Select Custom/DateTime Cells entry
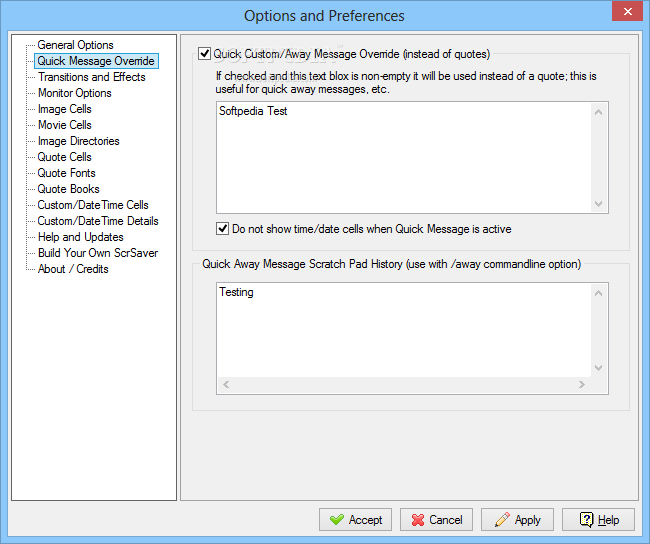 [93, 205]
